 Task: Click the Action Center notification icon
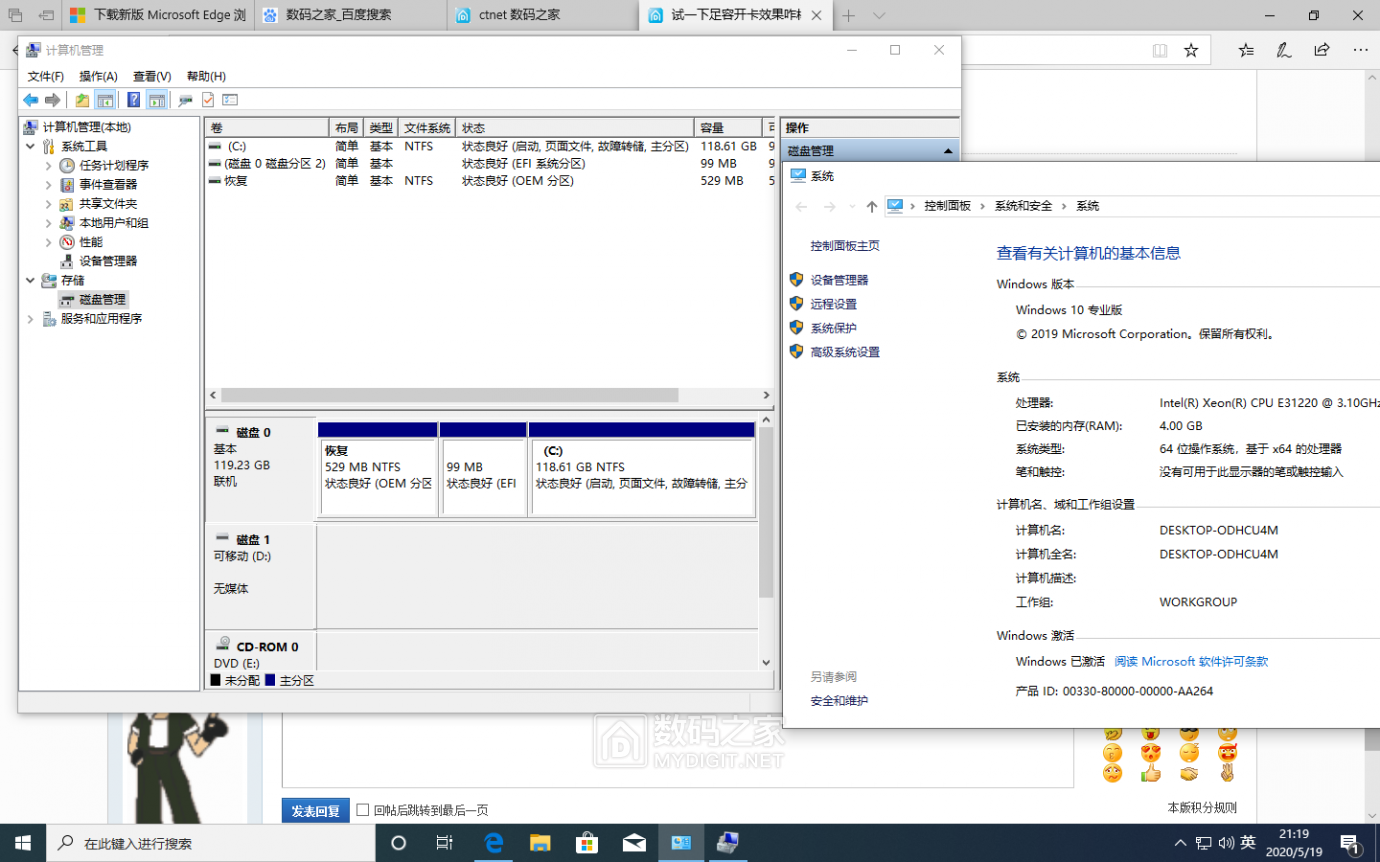tap(1349, 843)
